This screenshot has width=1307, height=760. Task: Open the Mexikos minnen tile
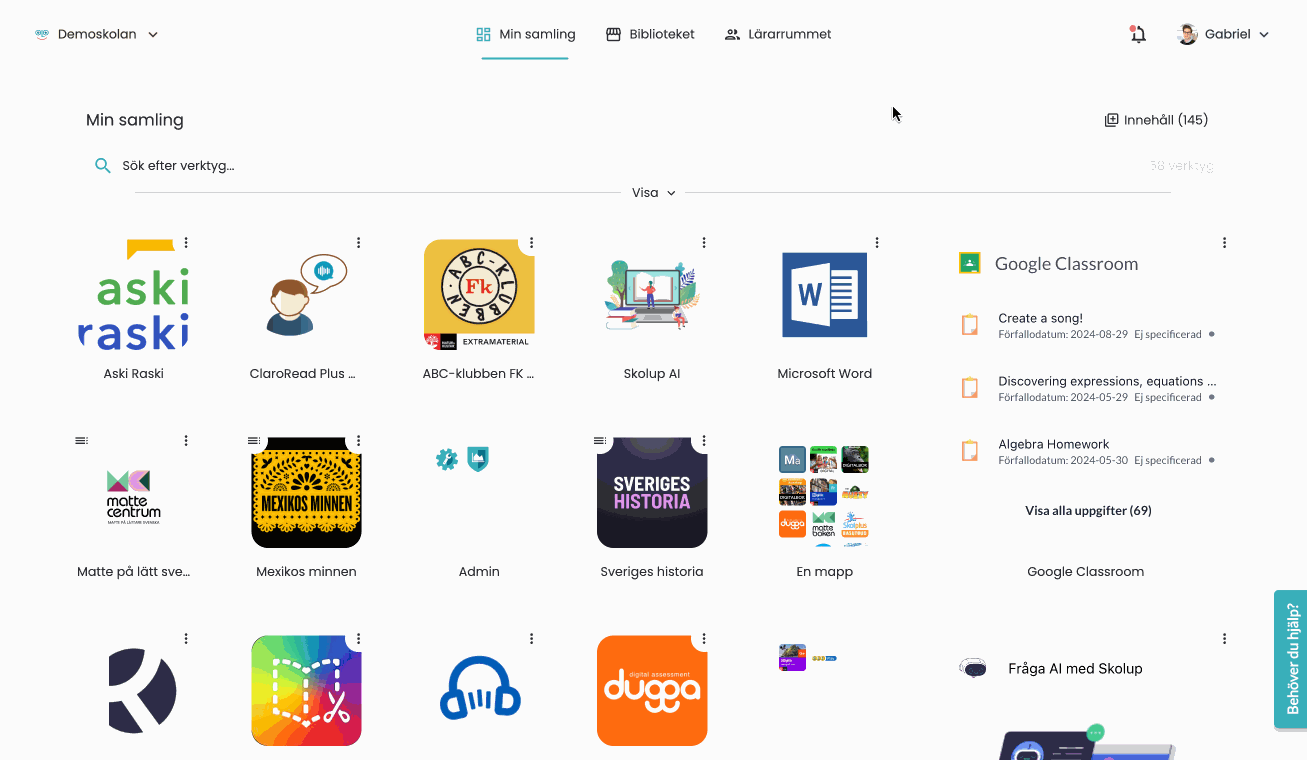(306, 492)
